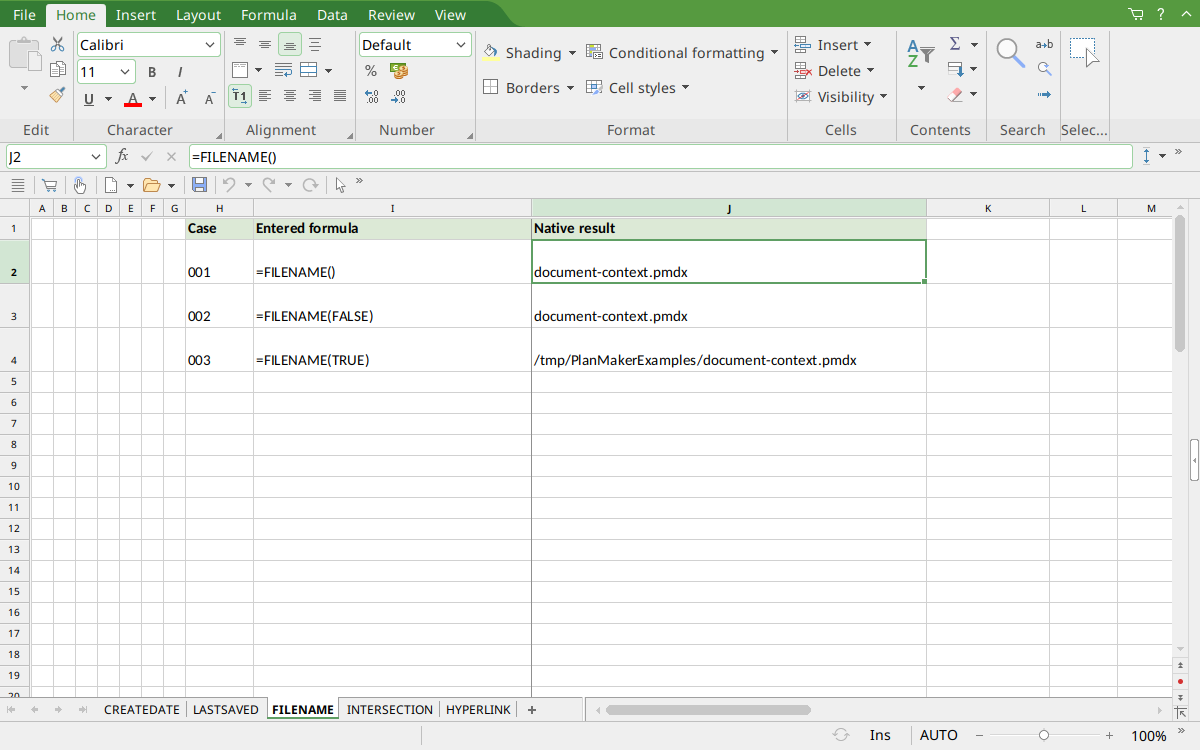Toggle middle vertical alignment
Screen dimensions: 1200x750
click(x=265, y=44)
